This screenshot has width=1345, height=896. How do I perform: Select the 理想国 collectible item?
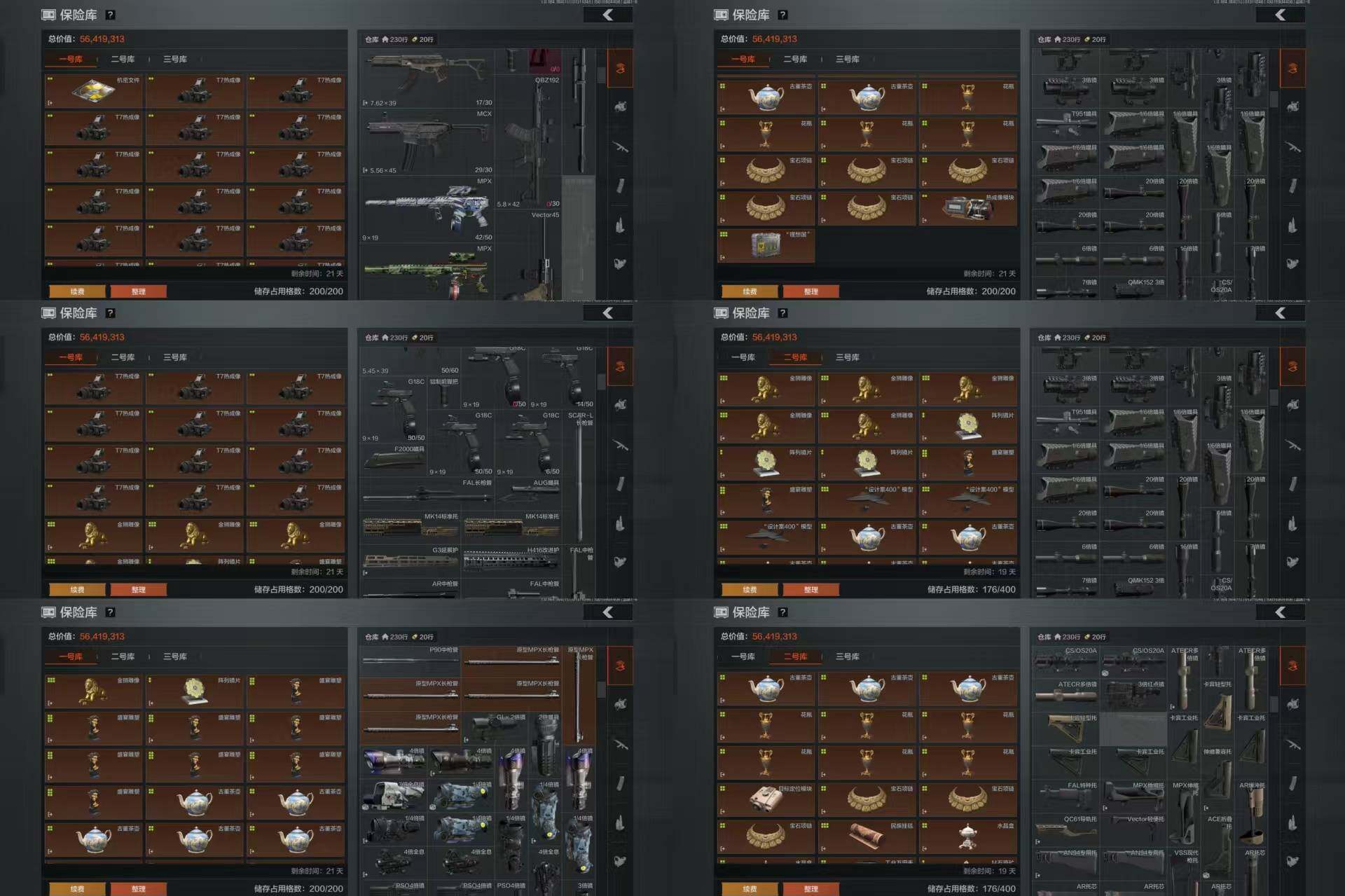pos(766,246)
